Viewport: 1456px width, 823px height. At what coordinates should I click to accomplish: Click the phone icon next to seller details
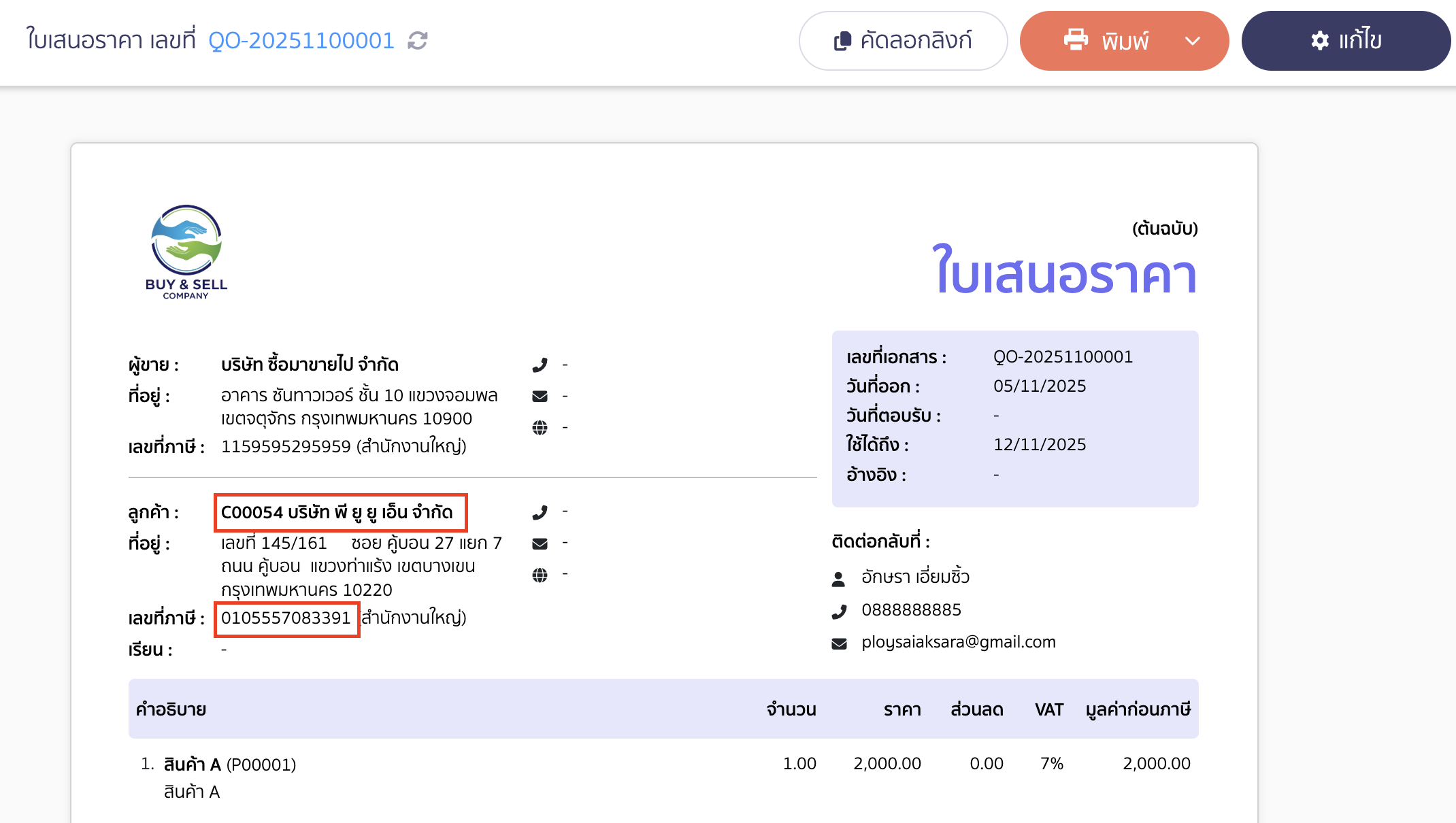tap(540, 365)
